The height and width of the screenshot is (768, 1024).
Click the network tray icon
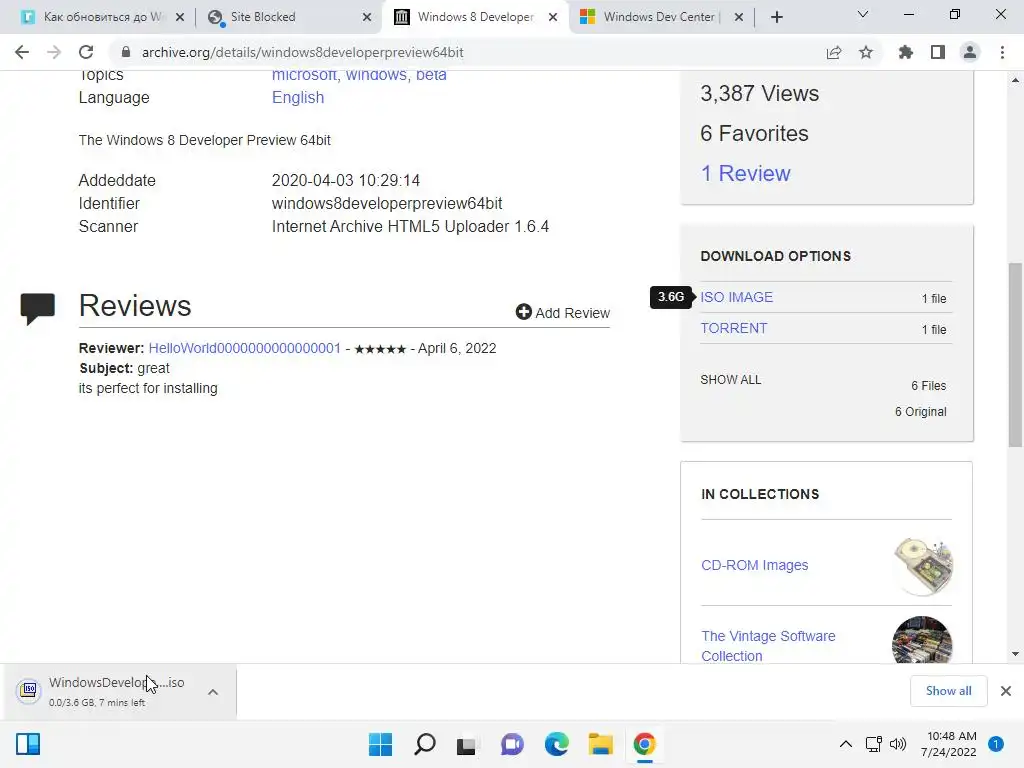click(874, 744)
